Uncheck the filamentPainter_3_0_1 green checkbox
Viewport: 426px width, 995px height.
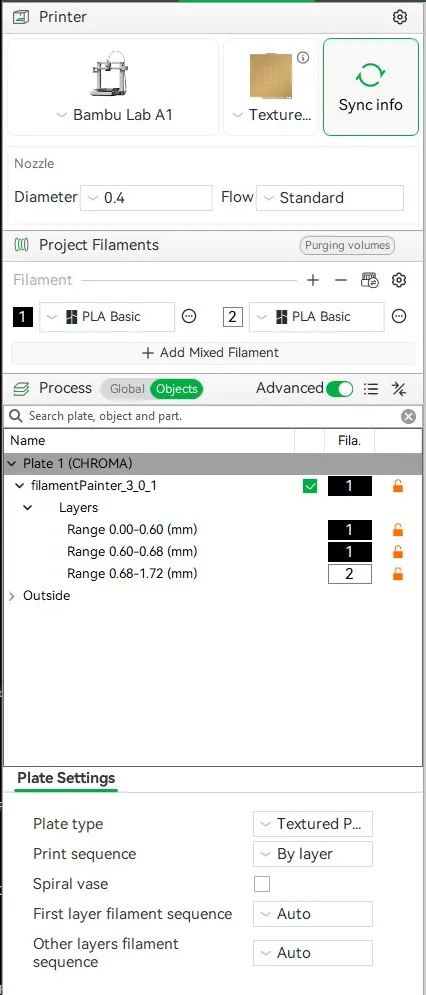(x=310, y=487)
